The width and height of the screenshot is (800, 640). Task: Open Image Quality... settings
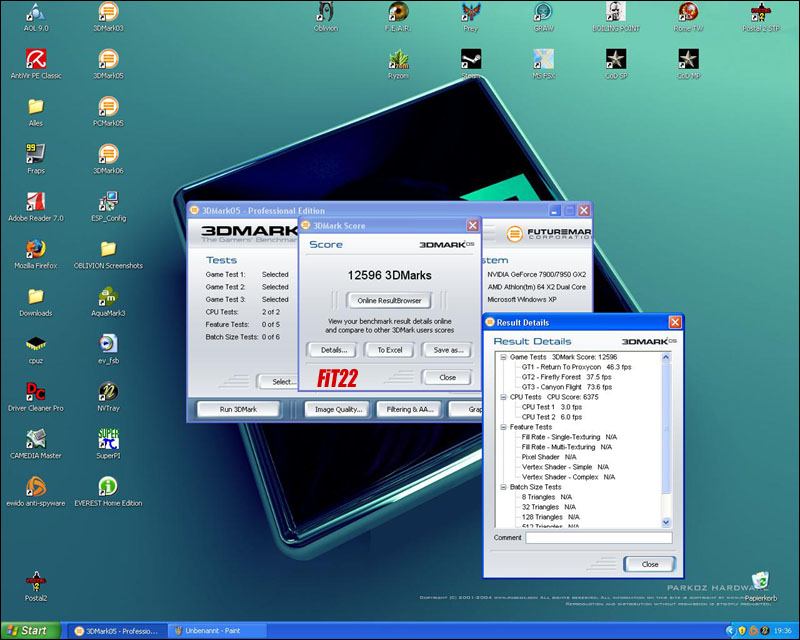pos(338,409)
